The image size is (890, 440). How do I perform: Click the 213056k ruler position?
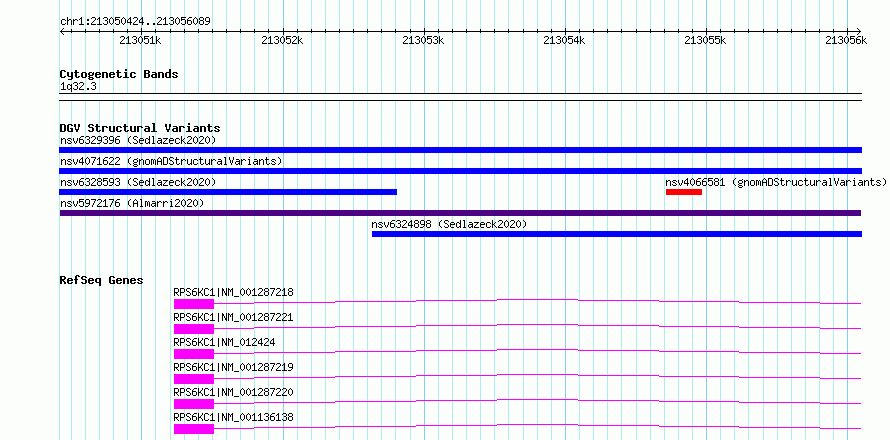coord(846,40)
